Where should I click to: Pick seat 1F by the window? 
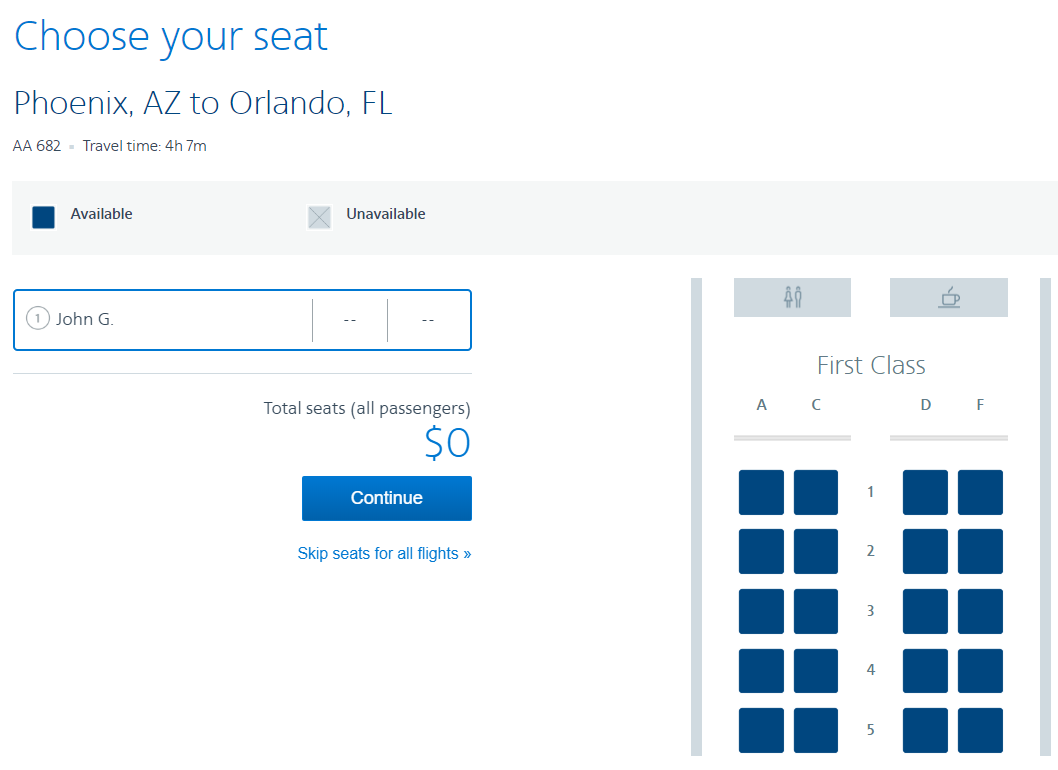click(980, 492)
